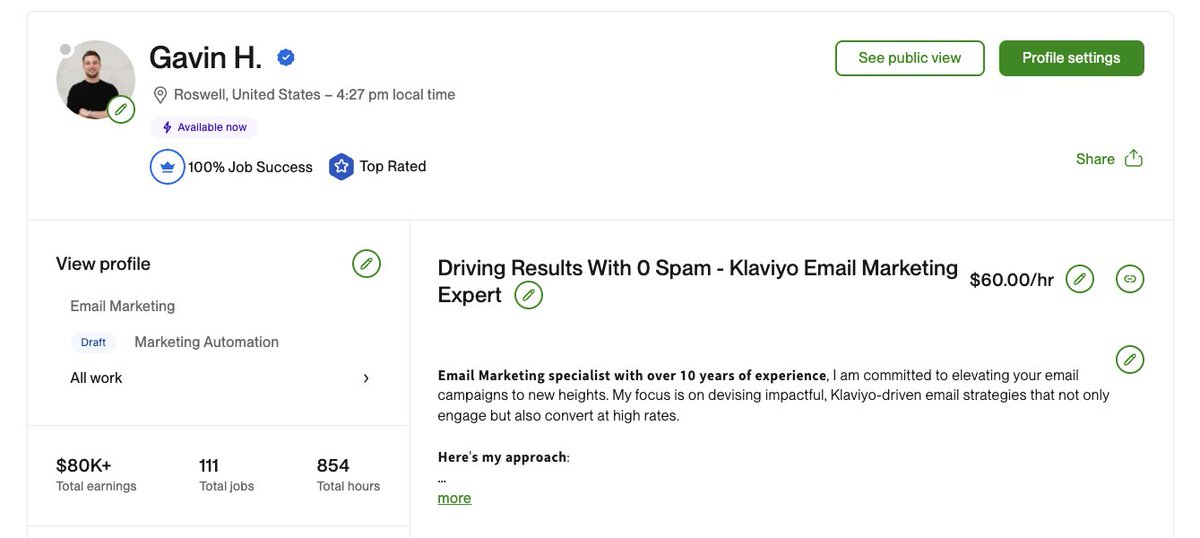The image size is (1200, 538).
Task: Click the Klaviyo Email Marketing Expert title
Action: tap(698, 281)
